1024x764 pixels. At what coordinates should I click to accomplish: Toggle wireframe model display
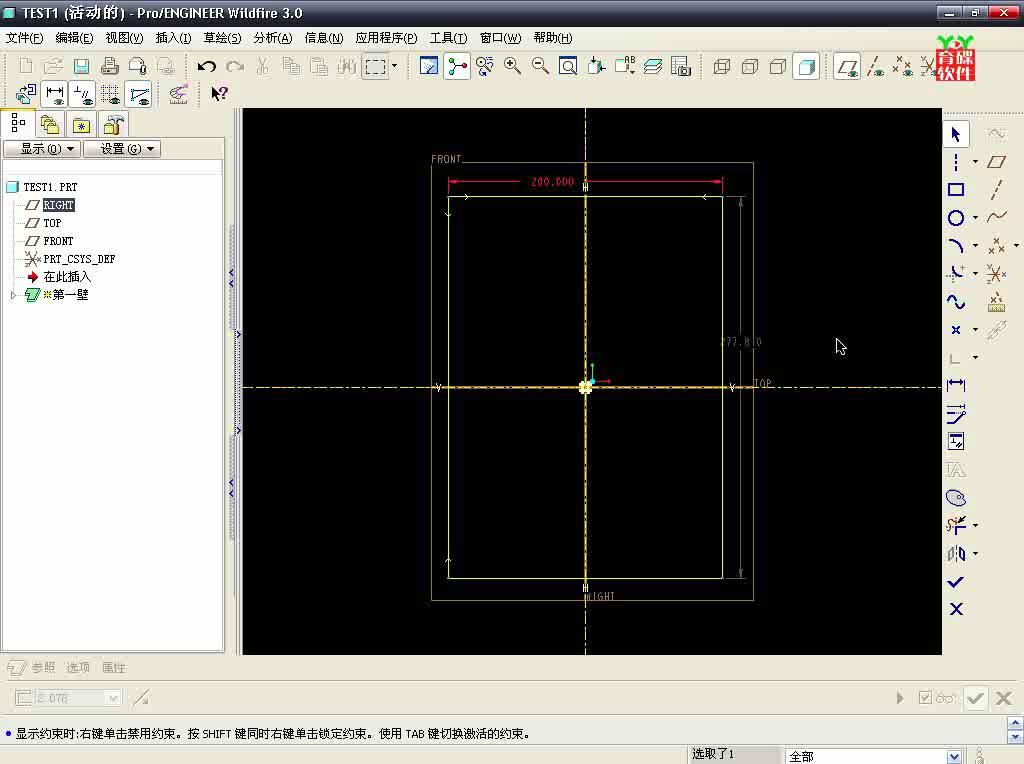(x=722, y=67)
